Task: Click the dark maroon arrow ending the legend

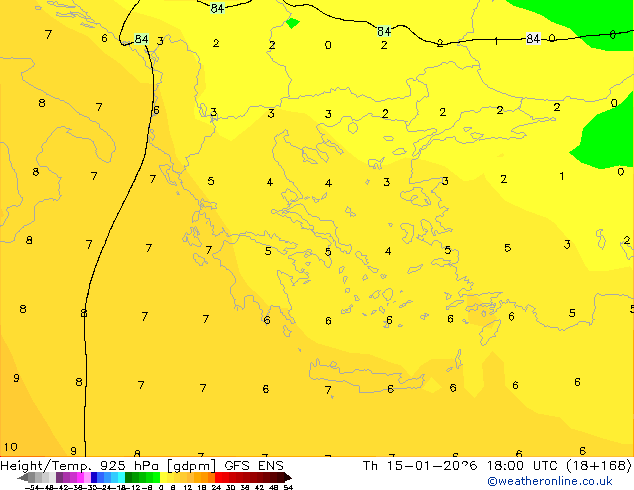Action: [x=288, y=478]
